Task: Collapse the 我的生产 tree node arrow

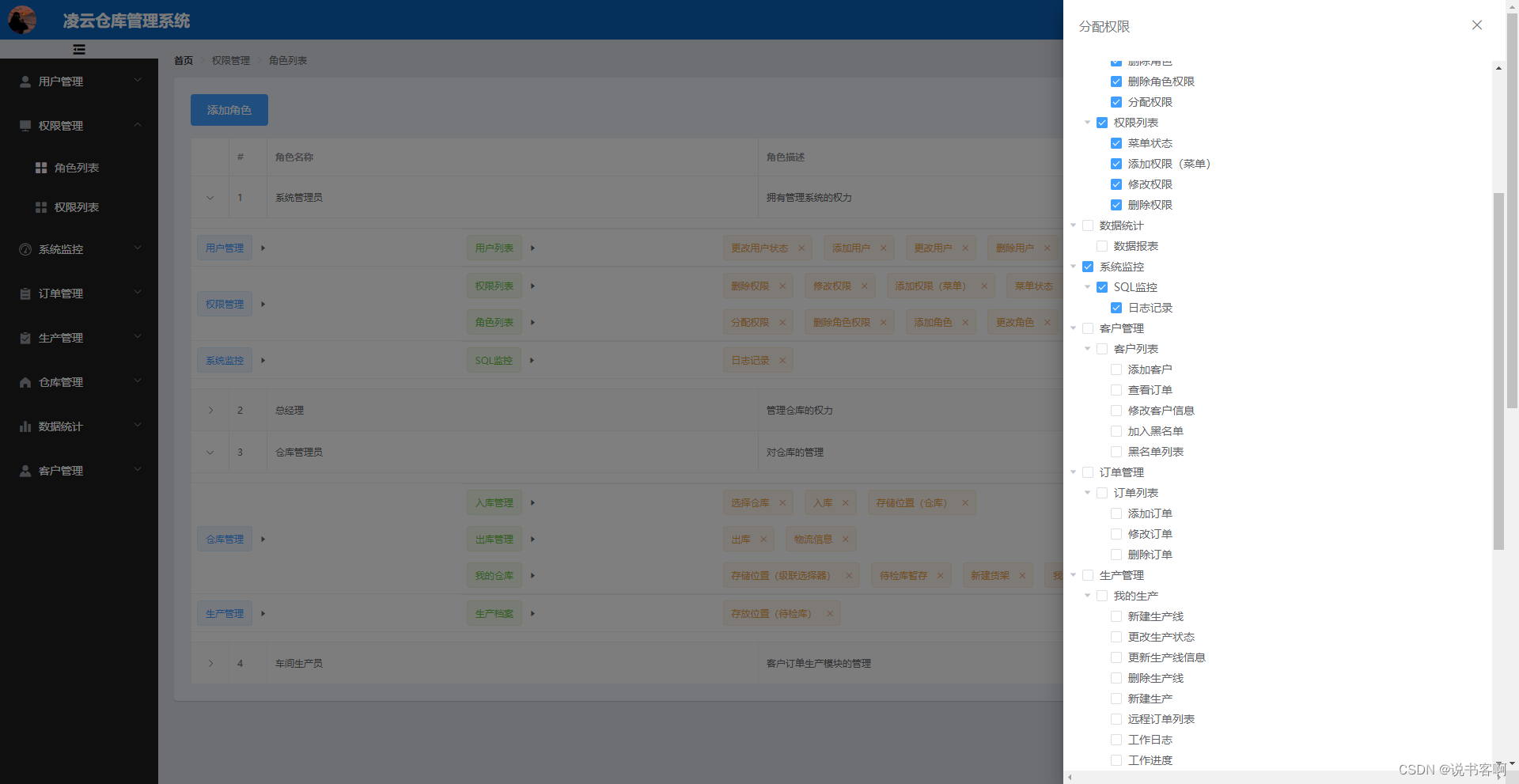Action: point(1088,596)
